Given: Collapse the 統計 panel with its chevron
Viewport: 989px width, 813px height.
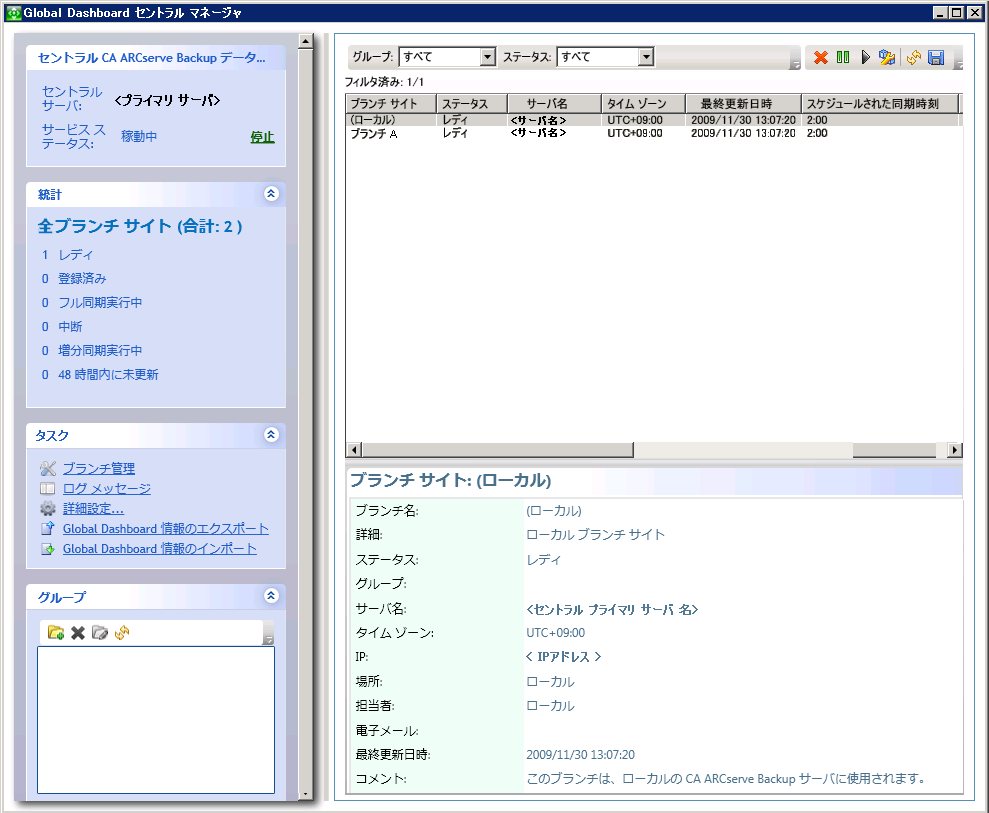Looking at the screenshot, I should click(x=271, y=194).
